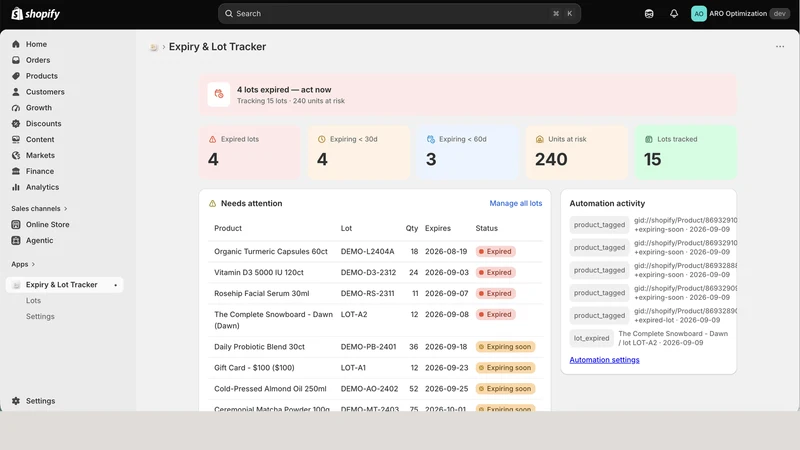Select Vitamin D3 5000 IU 120ct
The height and width of the screenshot is (450, 800).
tap(259, 272)
